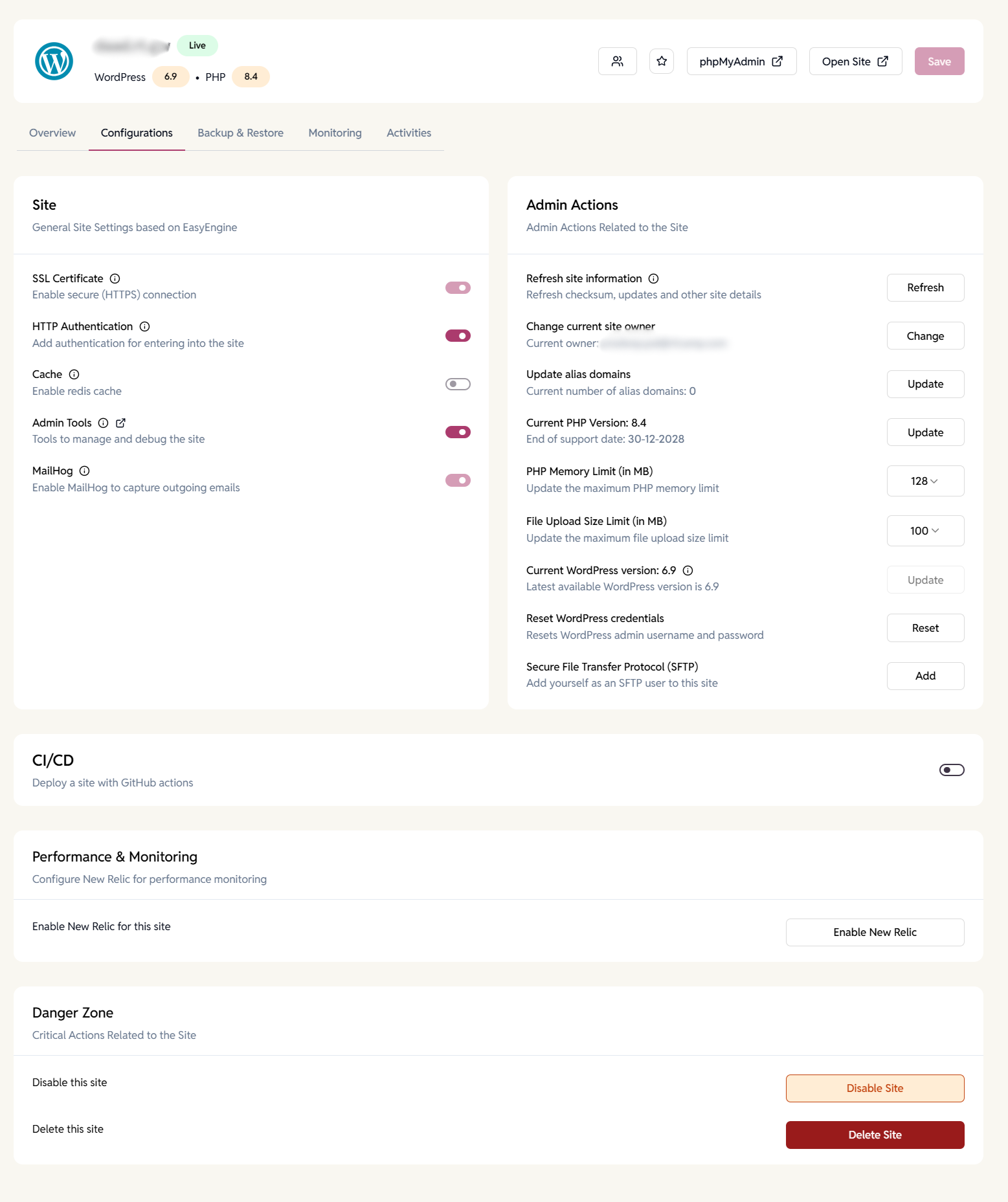Toggle HTTP Authentication off
Screen dimensions: 1008x1202
[x=458, y=335]
